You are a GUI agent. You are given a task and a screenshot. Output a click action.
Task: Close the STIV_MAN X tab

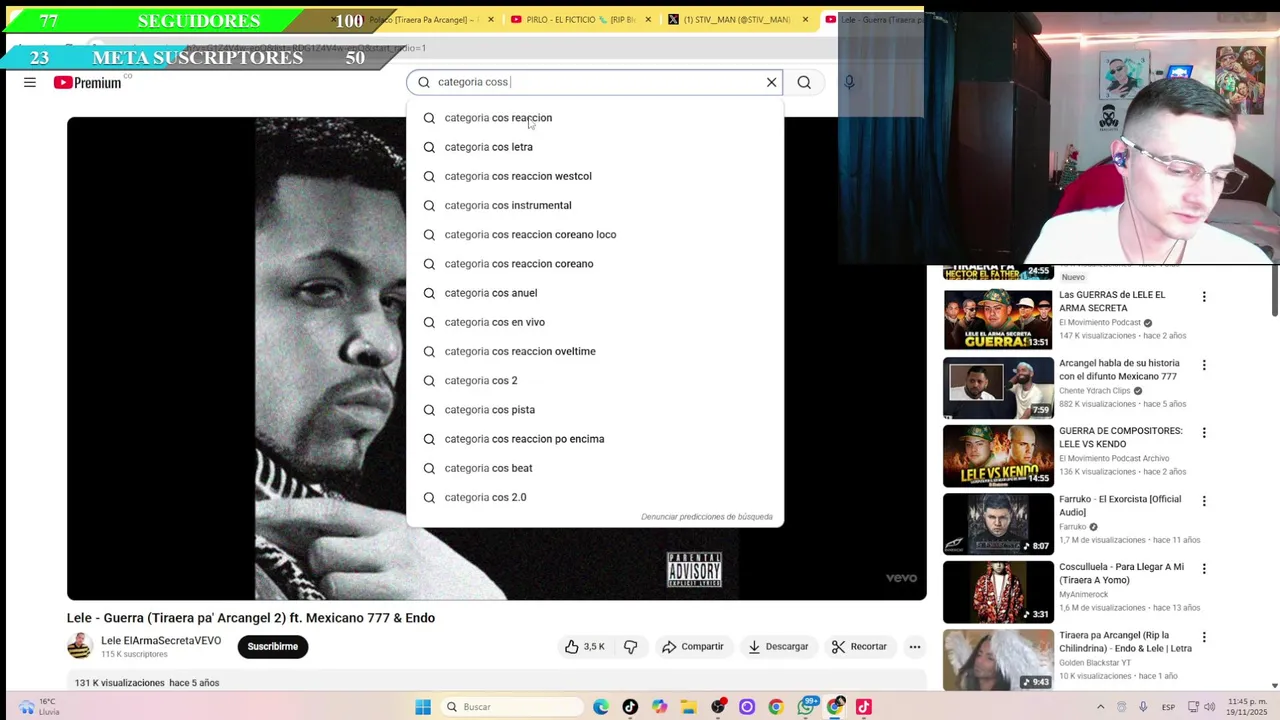pos(806,19)
